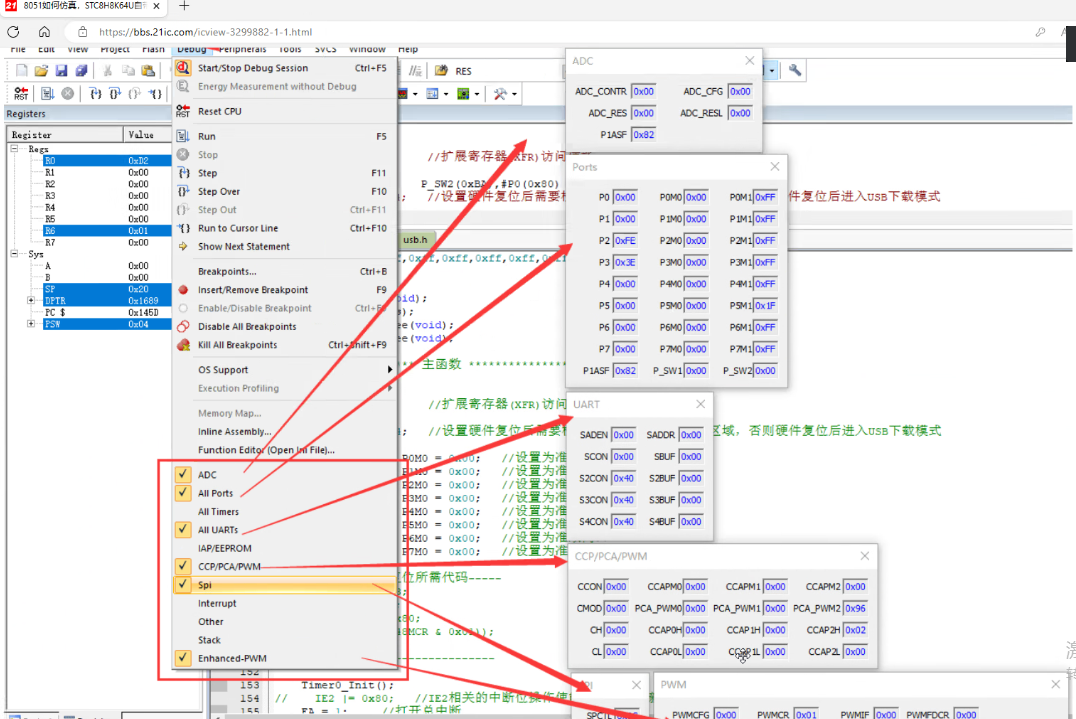The width and height of the screenshot is (1076, 719).
Task: Click the Save All toolbar icon
Action: click(x=81, y=71)
